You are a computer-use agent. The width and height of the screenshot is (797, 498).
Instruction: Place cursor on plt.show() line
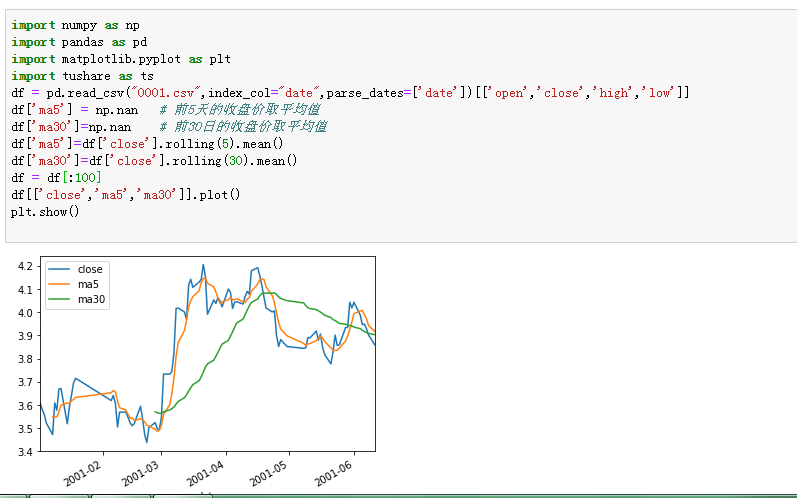click(x=45, y=211)
